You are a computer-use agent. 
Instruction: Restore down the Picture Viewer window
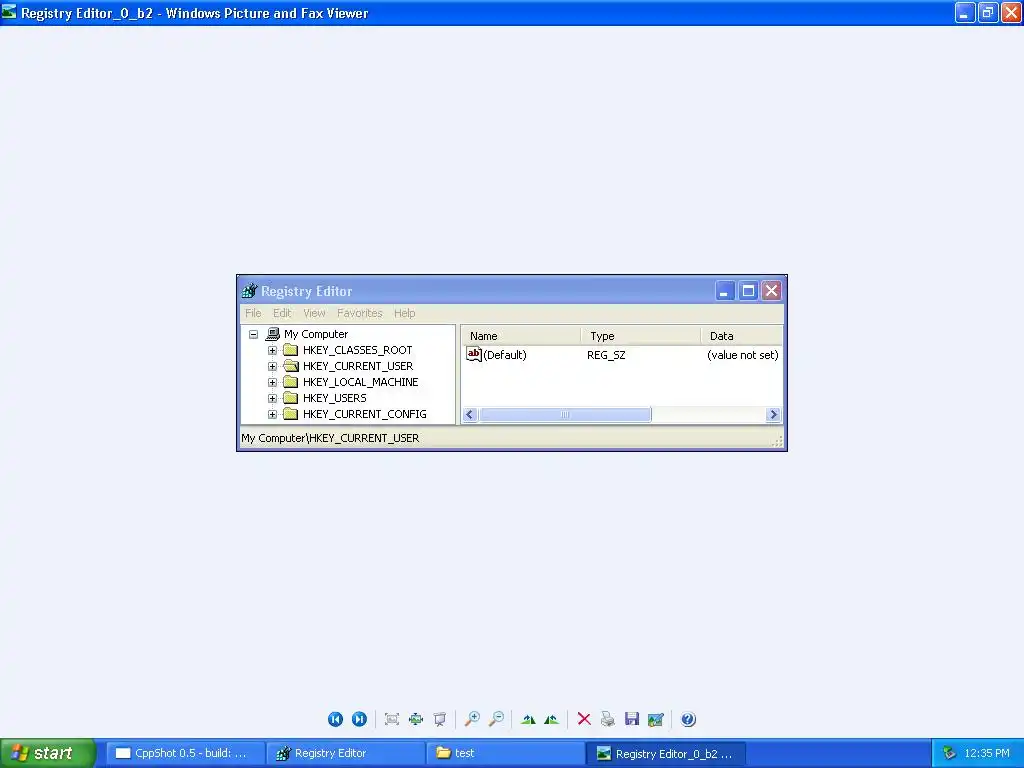pyautogui.click(x=987, y=12)
